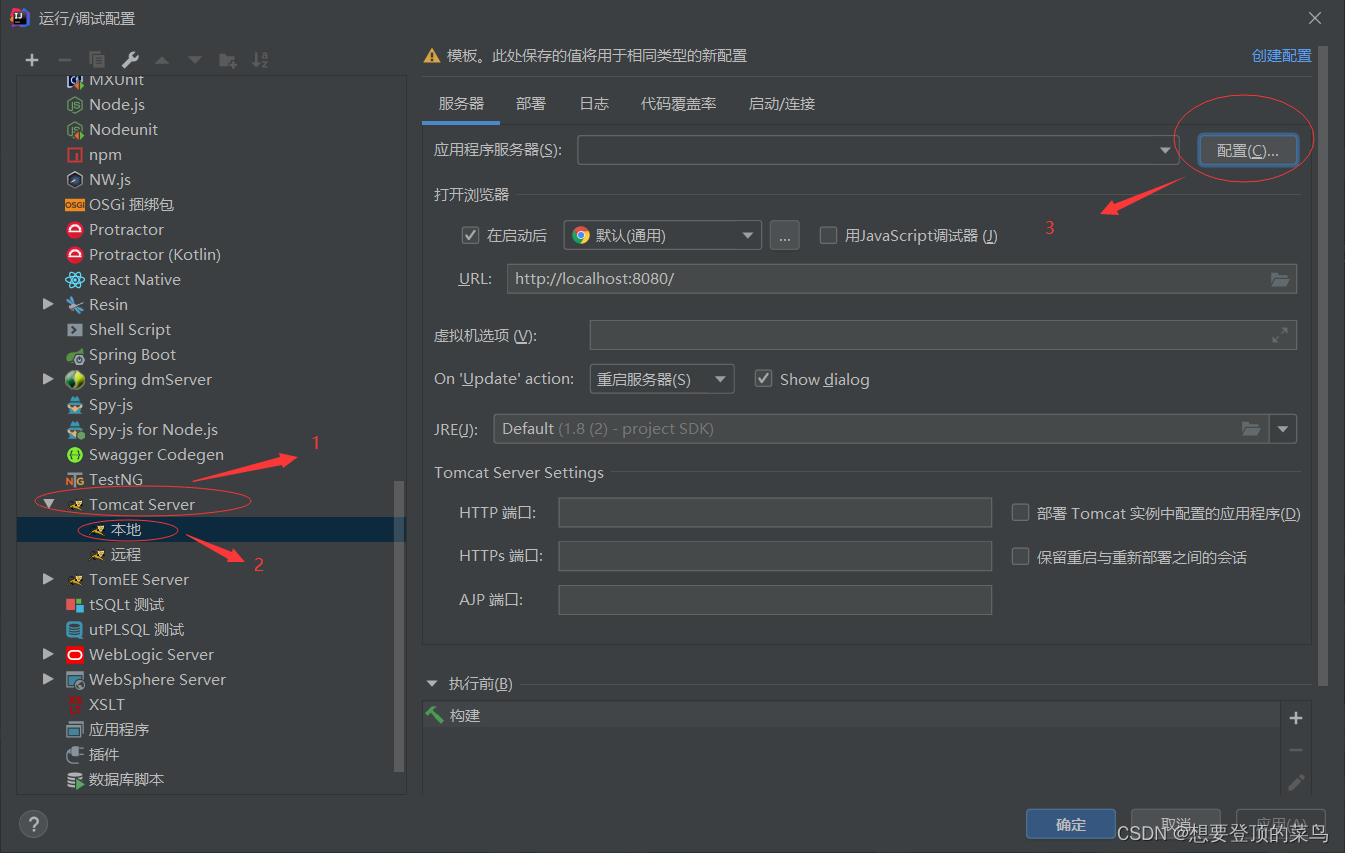The width and height of the screenshot is (1345, 853).
Task: Open the help question mark button
Action: pyautogui.click(x=34, y=824)
